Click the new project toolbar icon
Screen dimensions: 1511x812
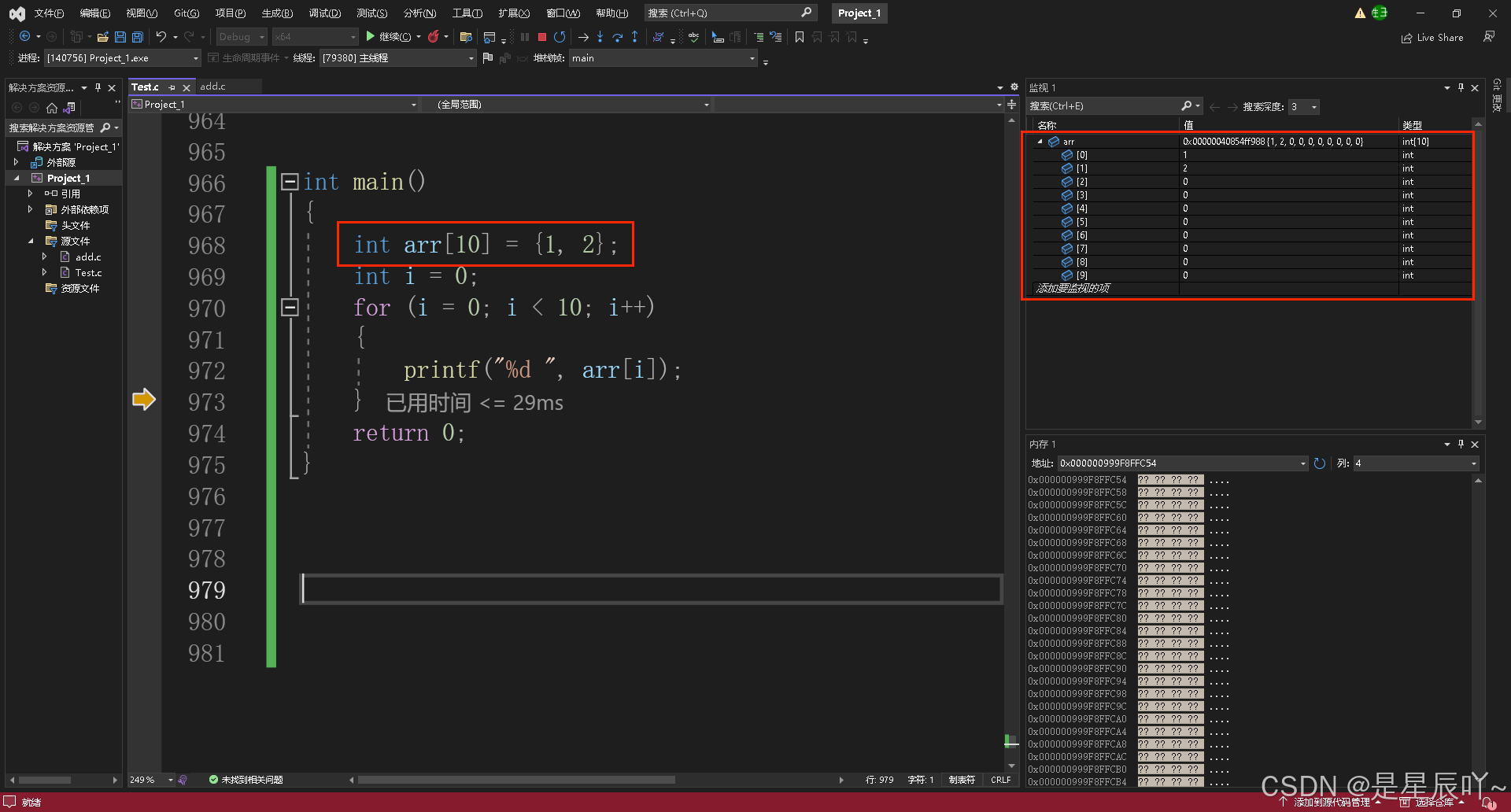[76, 36]
